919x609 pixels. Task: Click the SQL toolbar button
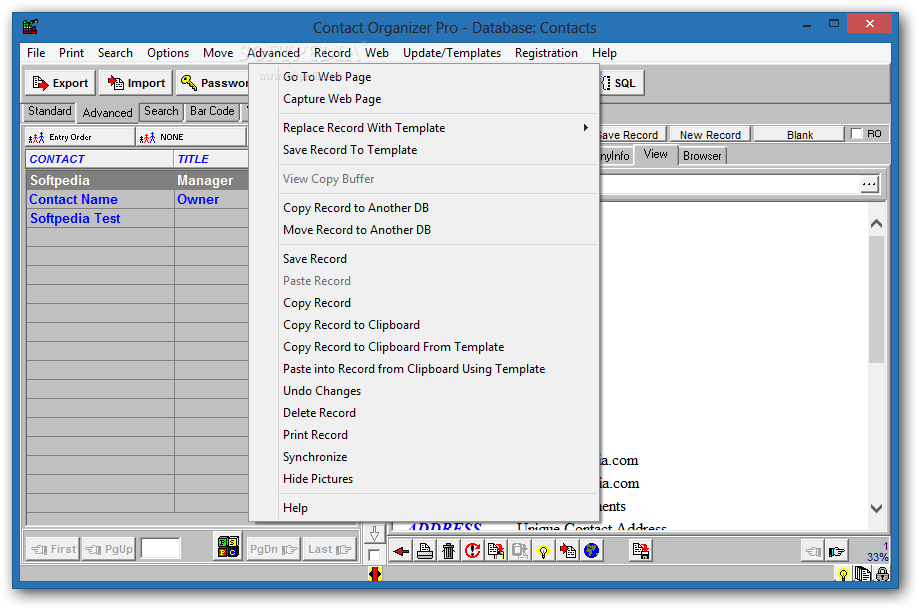coord(621,83)
